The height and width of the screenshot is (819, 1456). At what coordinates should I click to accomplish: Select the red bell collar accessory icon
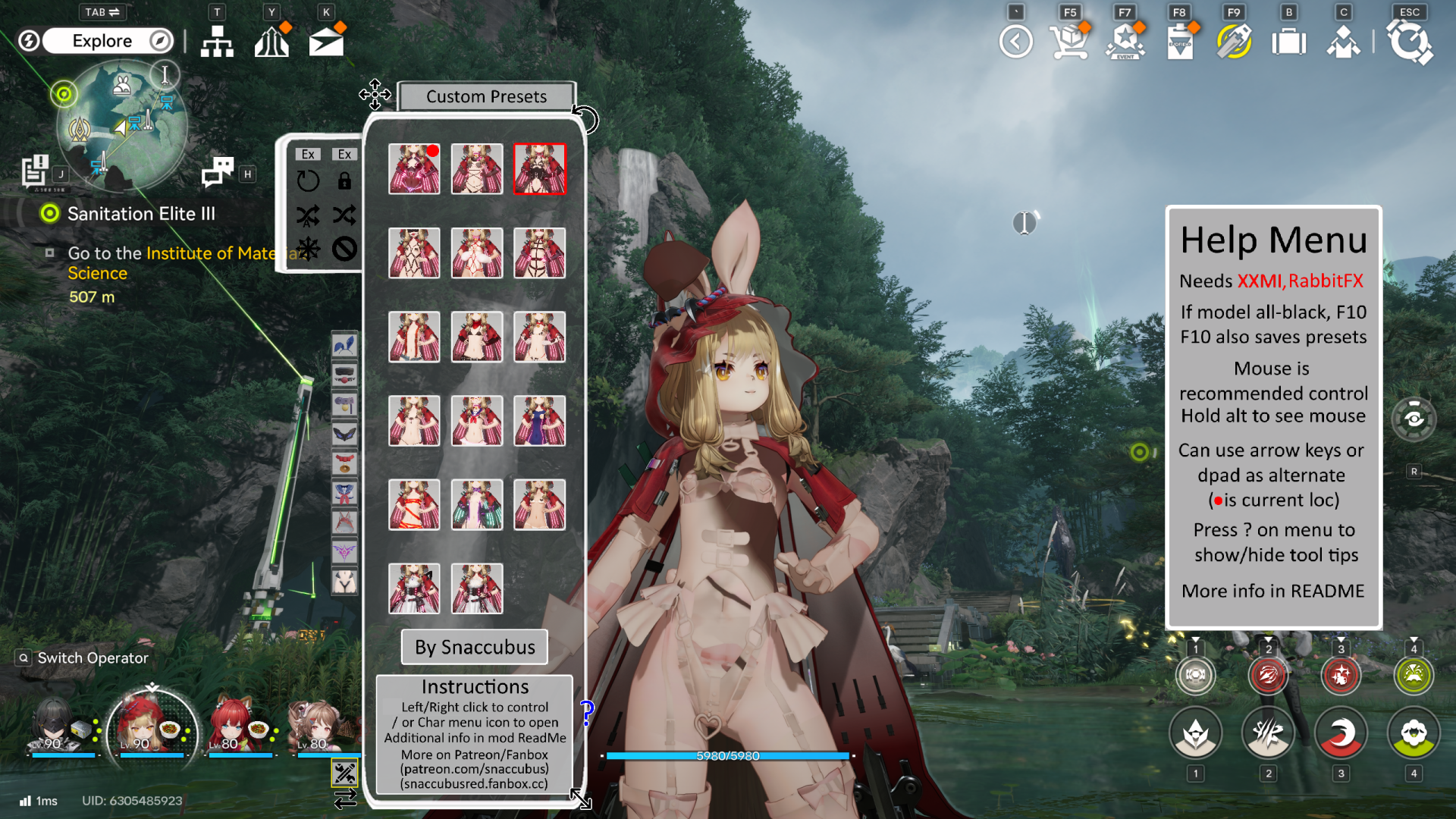click(344, 463)
